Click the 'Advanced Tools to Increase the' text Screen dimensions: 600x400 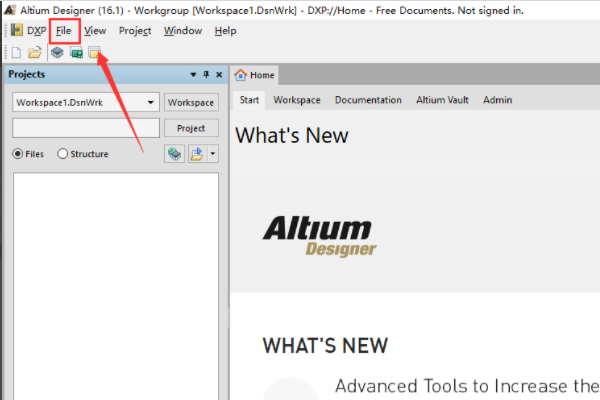tap(466, 386)
